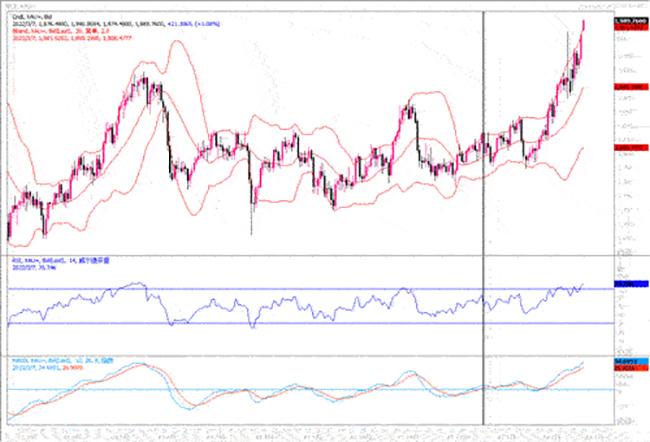Click the RSI upper threshold horizontal line

tap(300, 289)
